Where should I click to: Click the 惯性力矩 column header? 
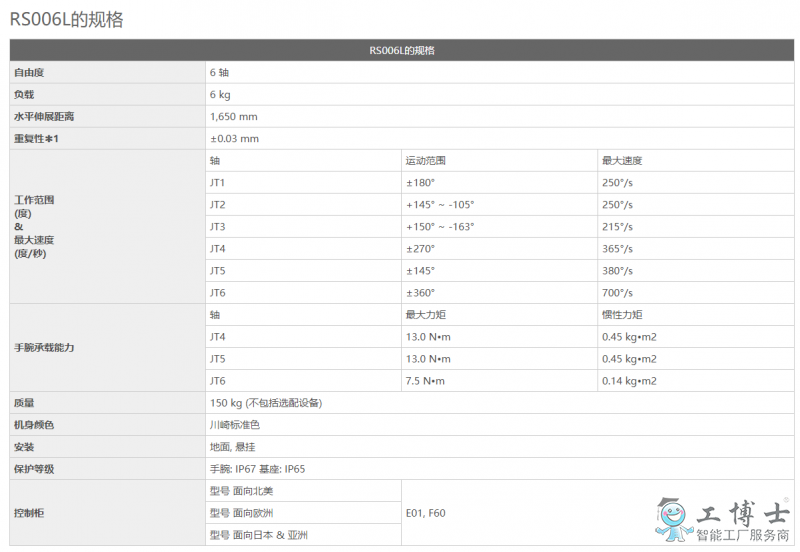[621, 315]
